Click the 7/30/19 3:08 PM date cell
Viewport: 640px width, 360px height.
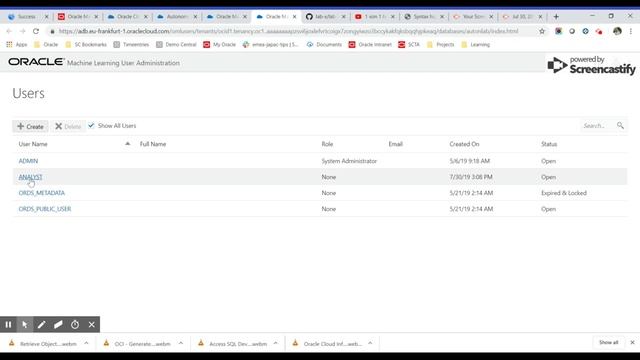(x=471, y=177)
